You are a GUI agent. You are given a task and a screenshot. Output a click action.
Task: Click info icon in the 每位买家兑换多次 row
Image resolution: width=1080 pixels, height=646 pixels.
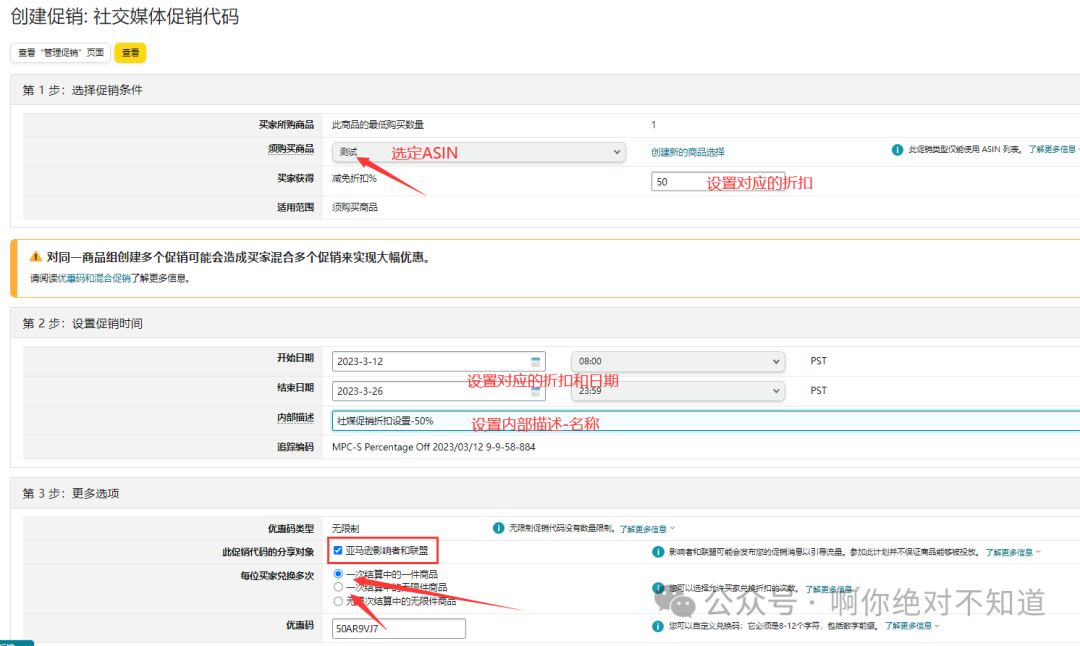click(x=658, y=589)
